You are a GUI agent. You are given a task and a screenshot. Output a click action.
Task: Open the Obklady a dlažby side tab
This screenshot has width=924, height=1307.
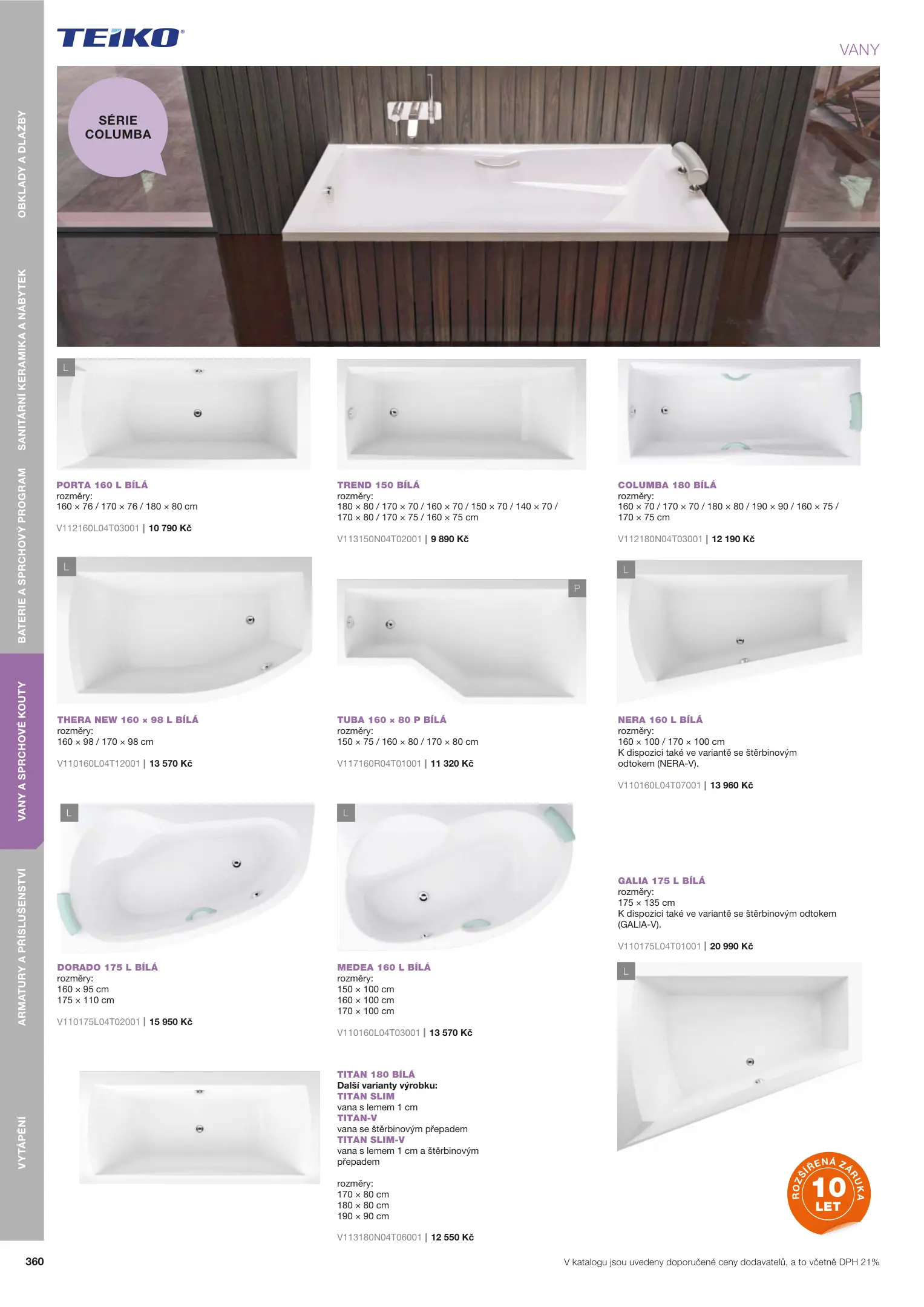[x=22, y=164]
